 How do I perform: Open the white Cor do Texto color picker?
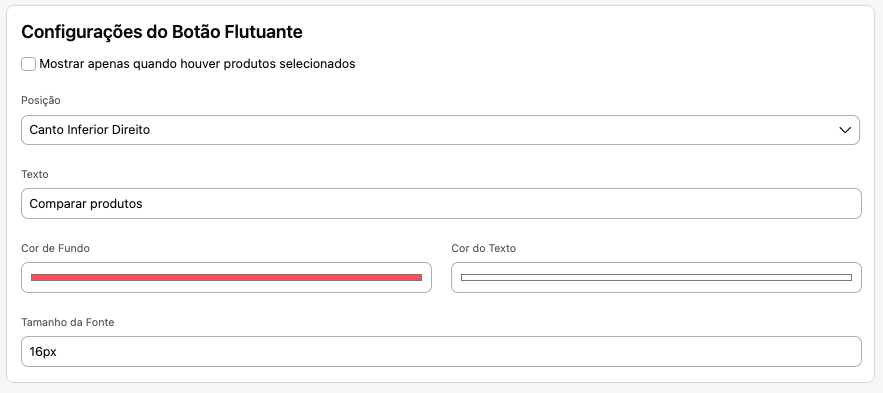click(656, 278)
